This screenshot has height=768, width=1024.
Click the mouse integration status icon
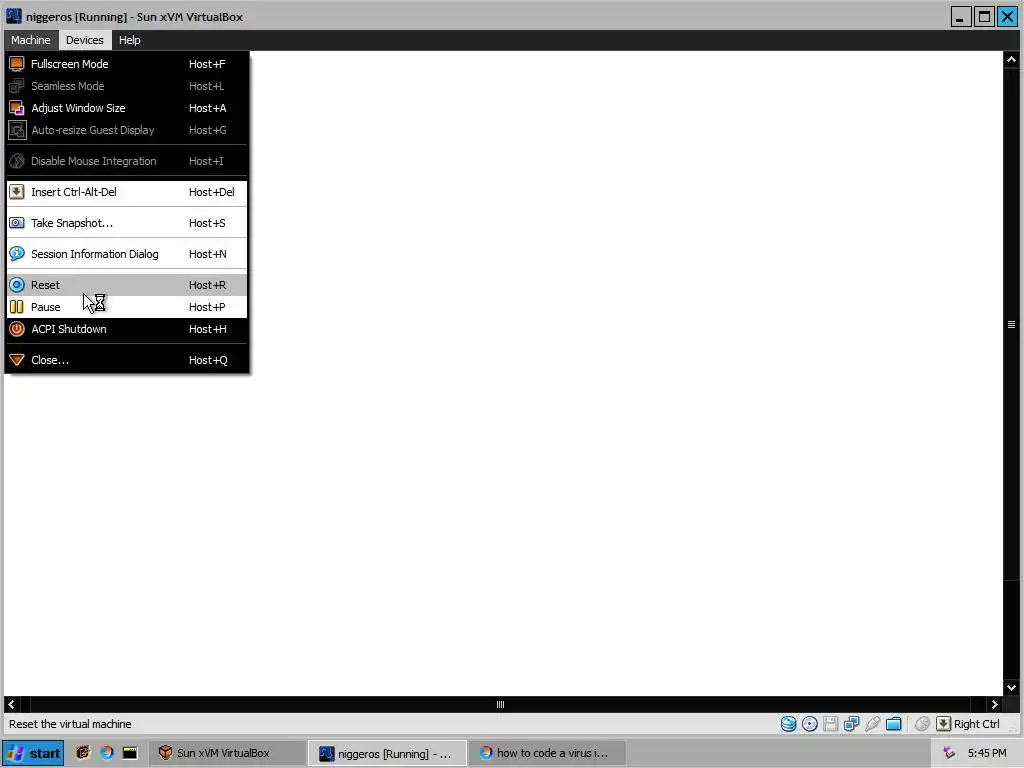click(922, 724)
